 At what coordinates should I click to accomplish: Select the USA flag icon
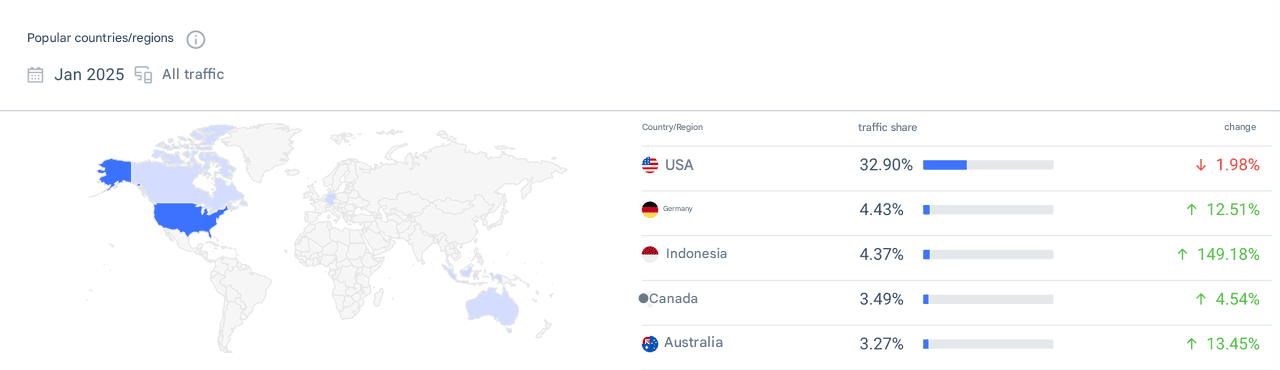click(x=650, y=165)
